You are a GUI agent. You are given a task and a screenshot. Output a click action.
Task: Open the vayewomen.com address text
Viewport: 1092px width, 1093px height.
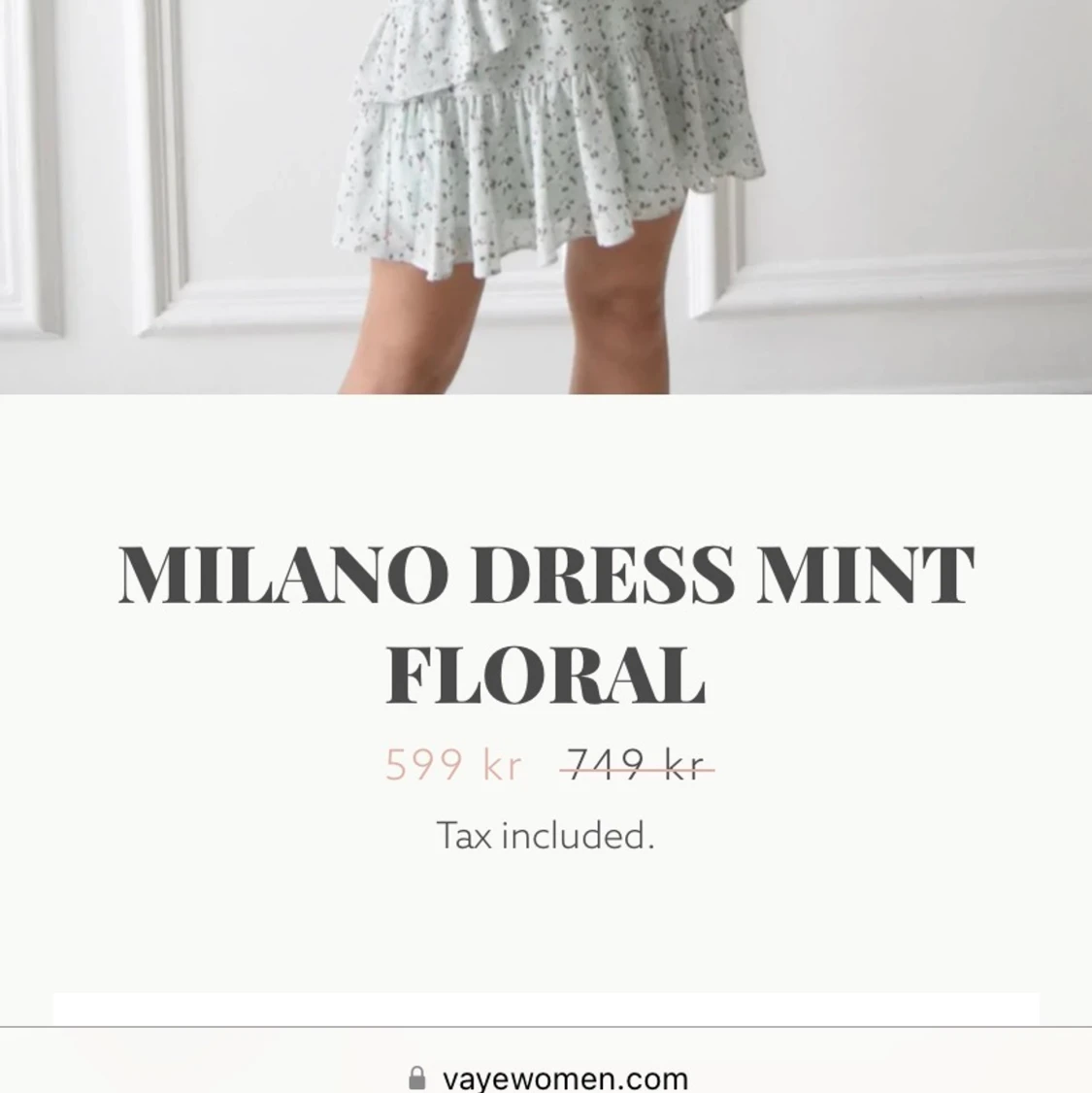click(x=565, y=1078)
